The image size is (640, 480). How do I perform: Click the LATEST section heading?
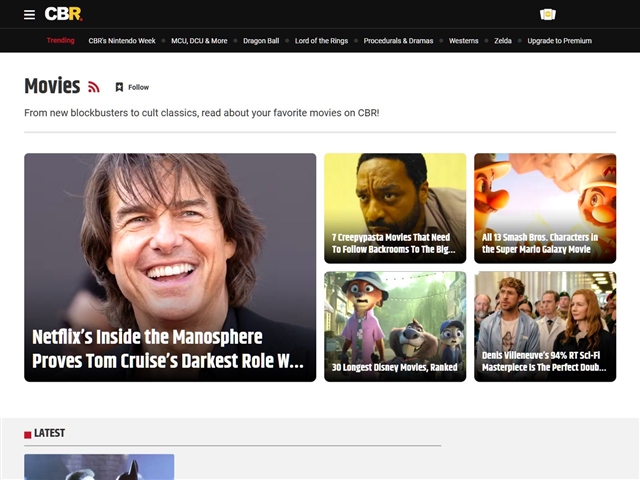(x=49, y=433)
